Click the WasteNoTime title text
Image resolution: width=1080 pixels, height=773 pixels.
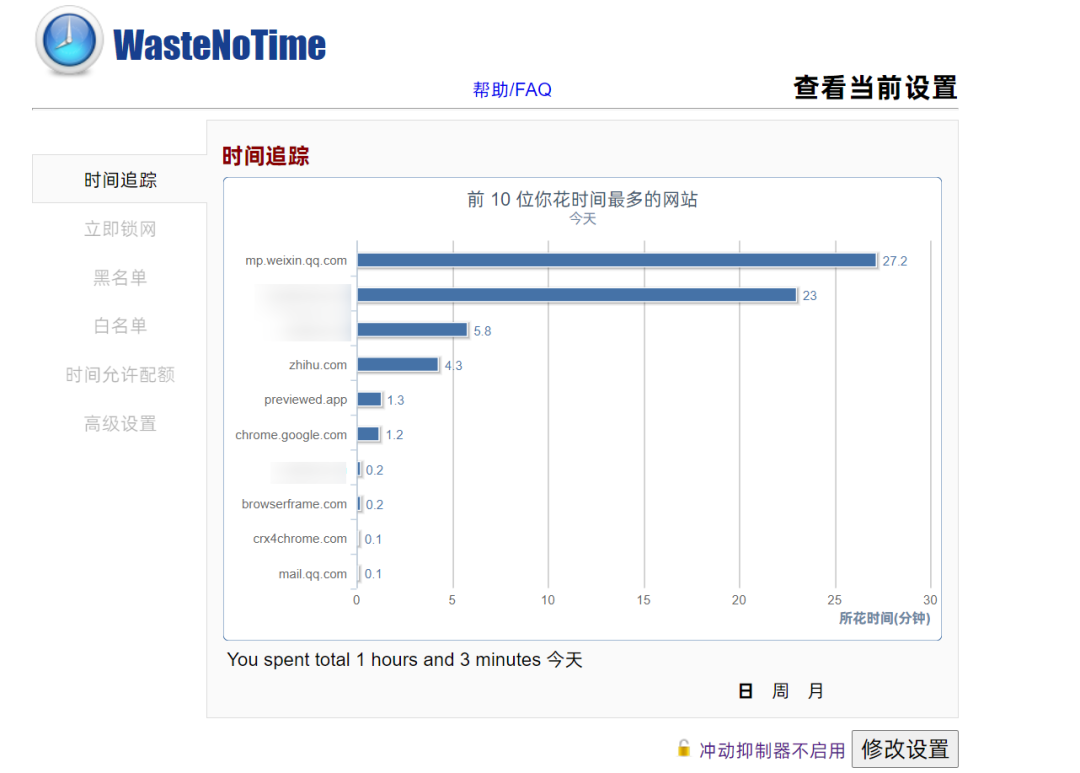219,45
